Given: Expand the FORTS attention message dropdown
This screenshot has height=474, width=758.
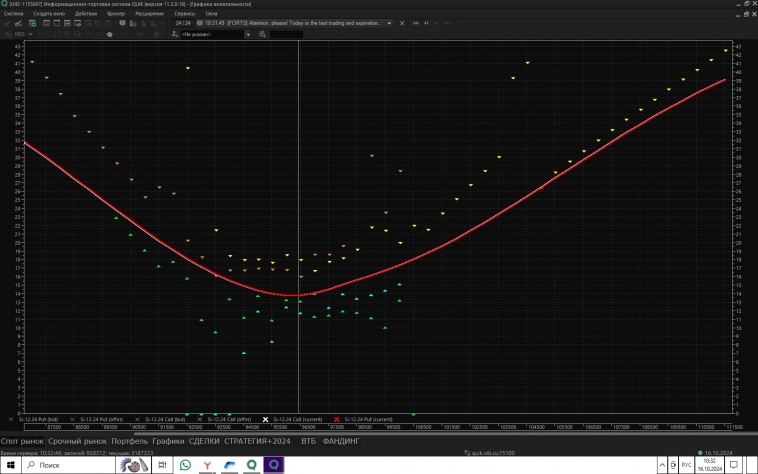Looking at the screenshot, I should [389, 23].
